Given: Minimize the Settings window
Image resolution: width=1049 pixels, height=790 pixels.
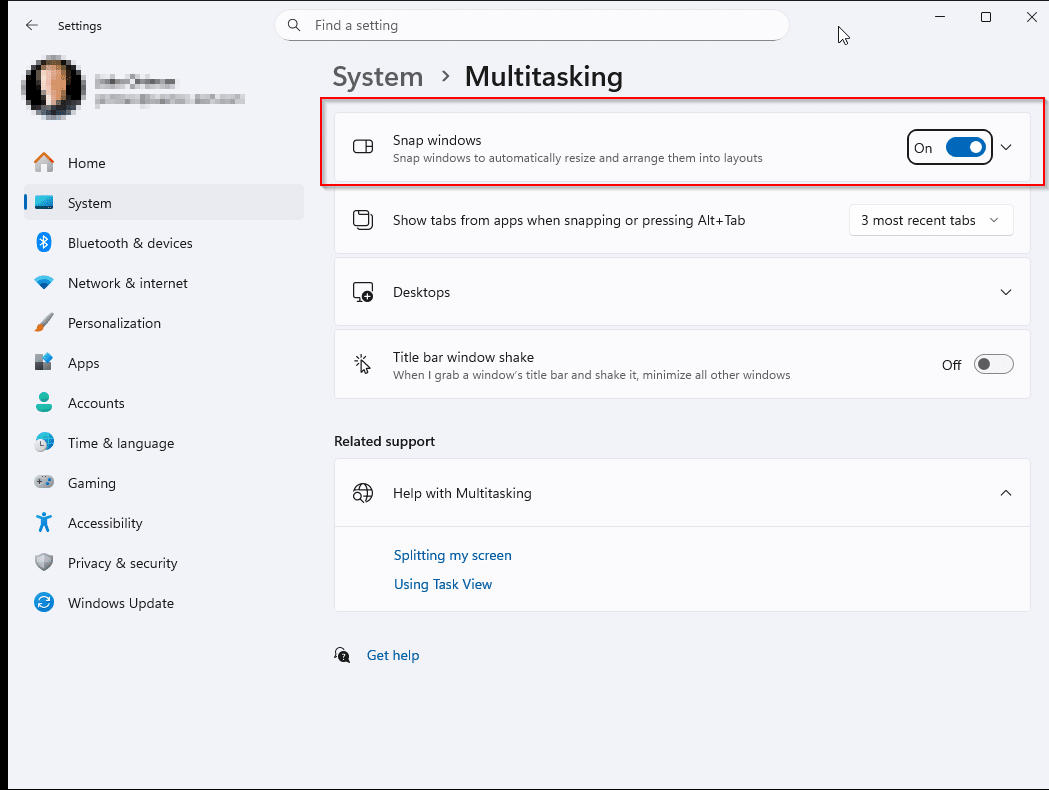Looking at the screenshot, I should (940, 17).
